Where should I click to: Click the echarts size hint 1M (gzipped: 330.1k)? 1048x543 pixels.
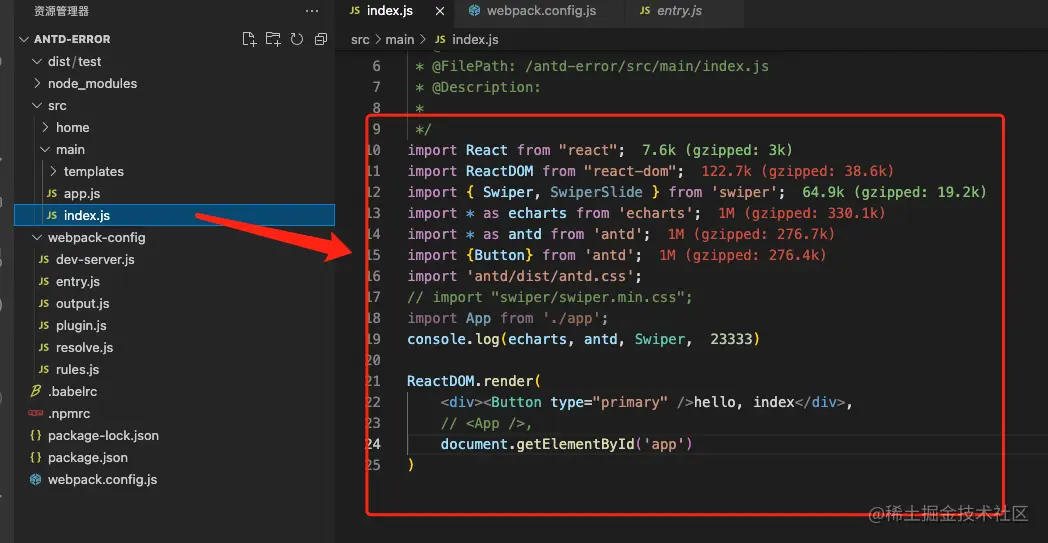pos(802,213)
